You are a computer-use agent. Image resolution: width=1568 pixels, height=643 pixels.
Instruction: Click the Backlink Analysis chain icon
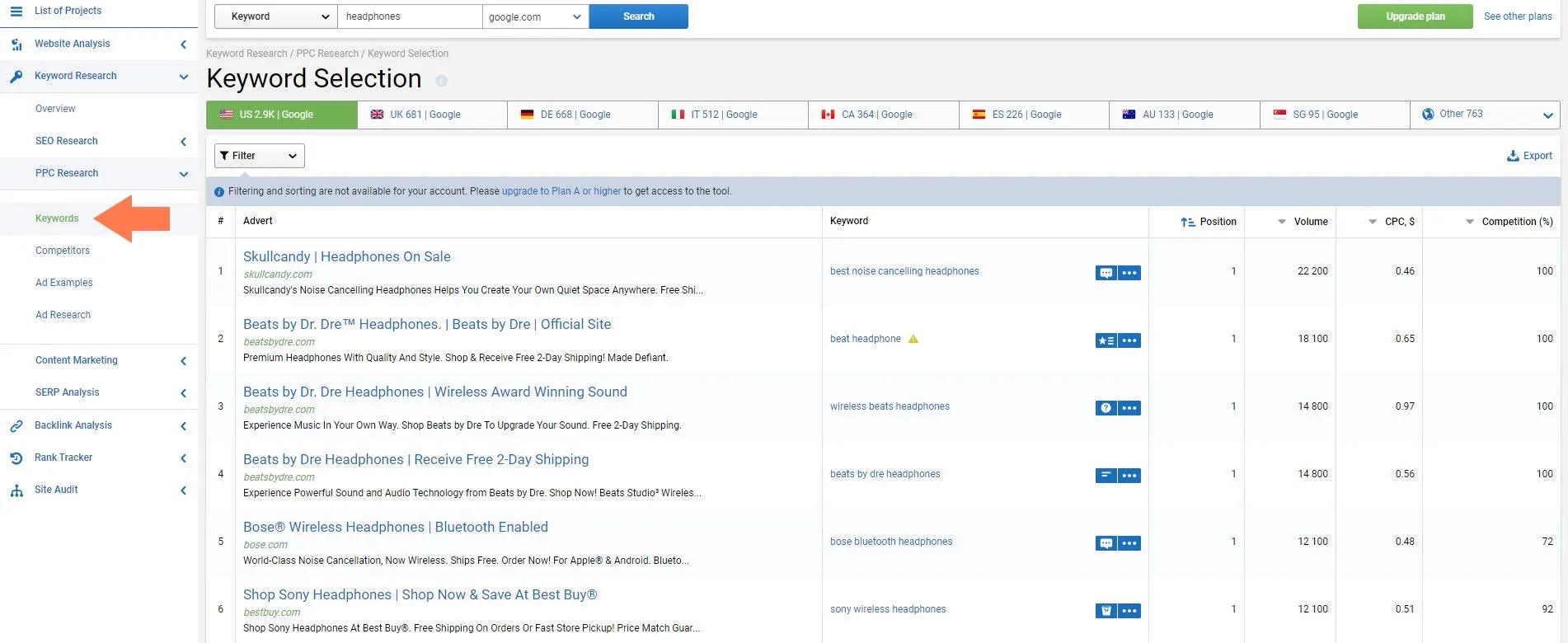click(x=16, y=426)
